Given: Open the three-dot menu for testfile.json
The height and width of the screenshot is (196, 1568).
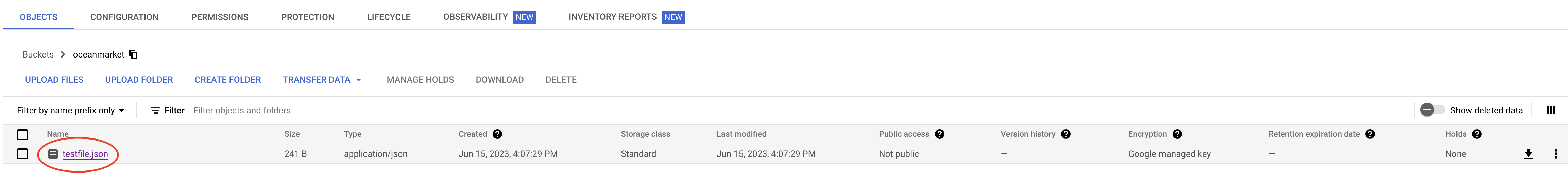Looking at the screenshot, I should 1555,154.
